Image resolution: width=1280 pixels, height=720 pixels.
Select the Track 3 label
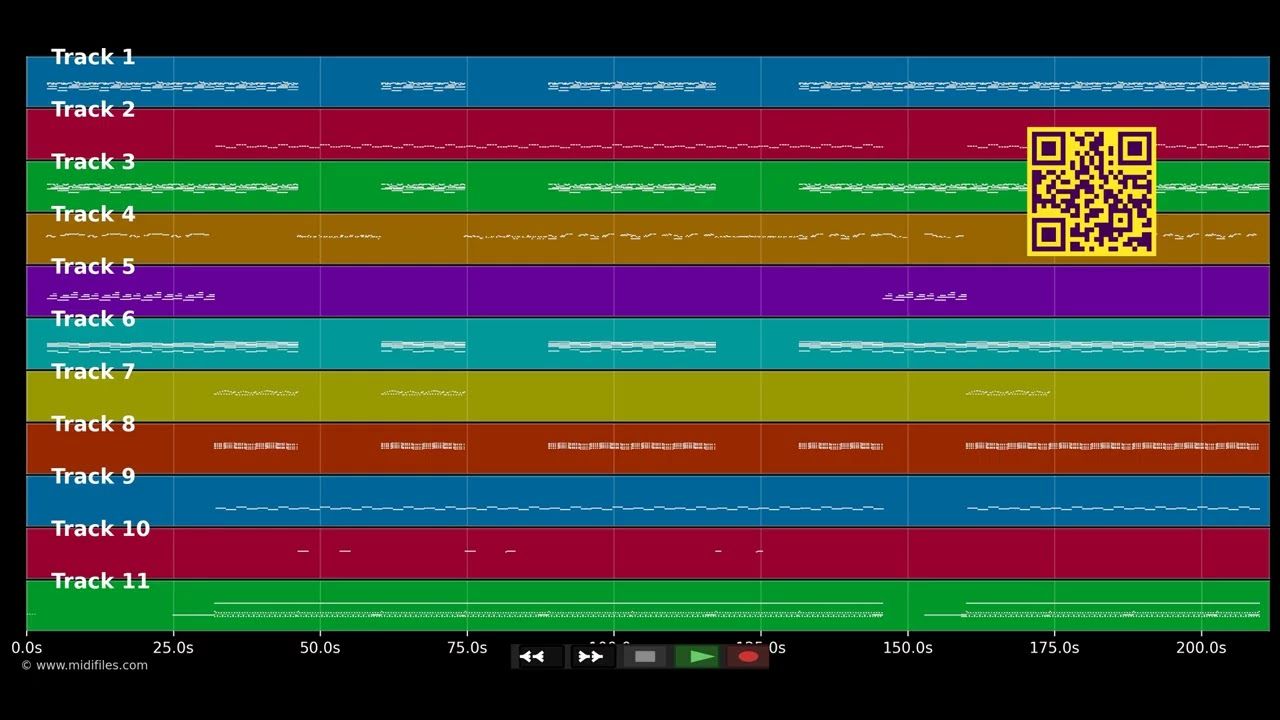coord(93,162)
